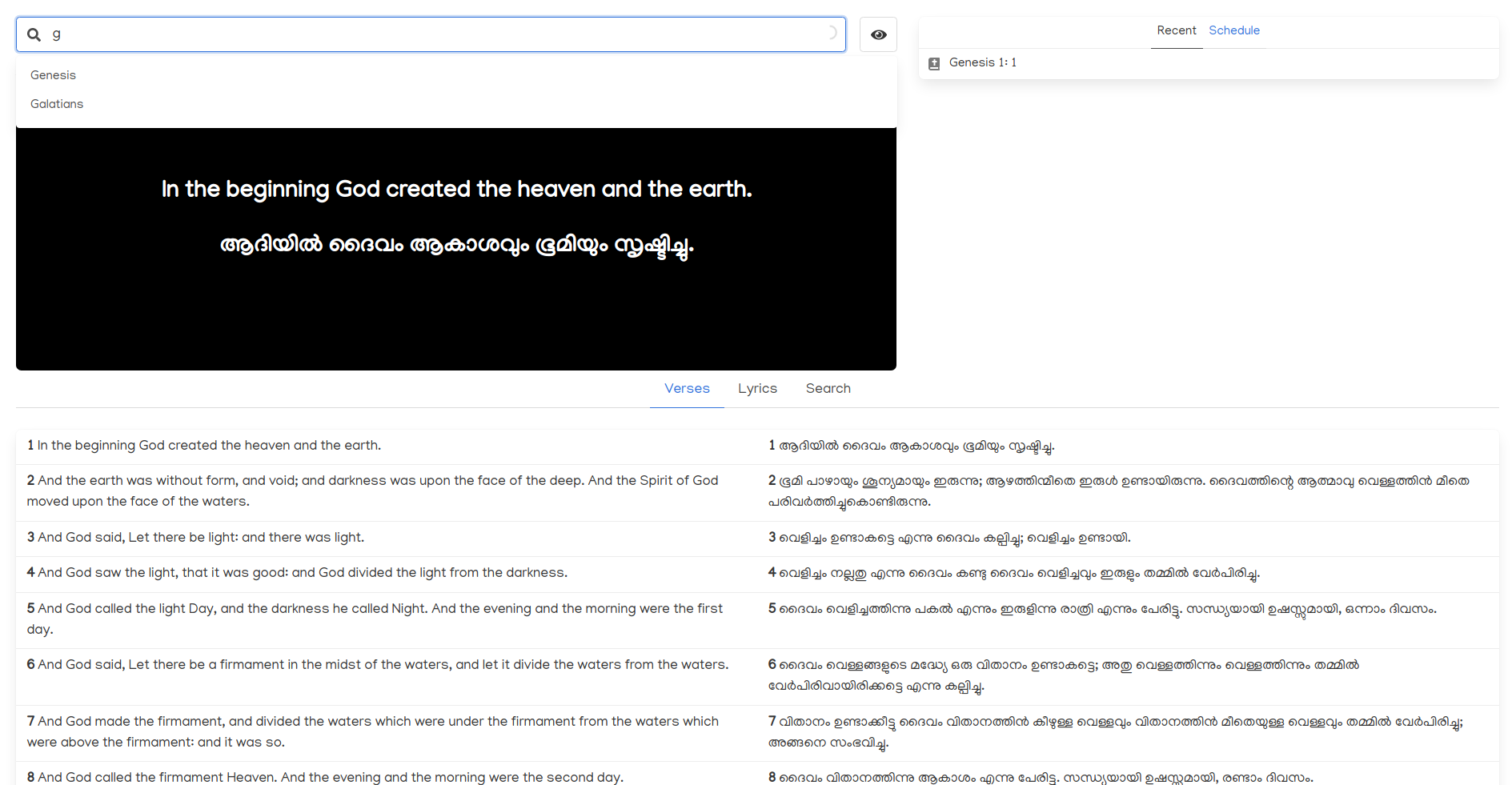Select English verse 4 'And God saw the light'
The image size is (1512, 785).
click(387, 573)
